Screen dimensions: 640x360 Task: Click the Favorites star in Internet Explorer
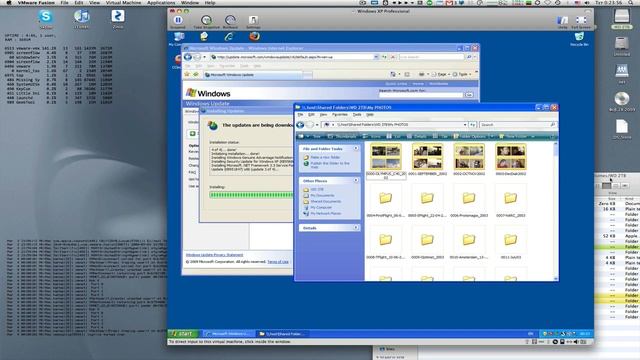pyautogui.click(x=187, y=74)
